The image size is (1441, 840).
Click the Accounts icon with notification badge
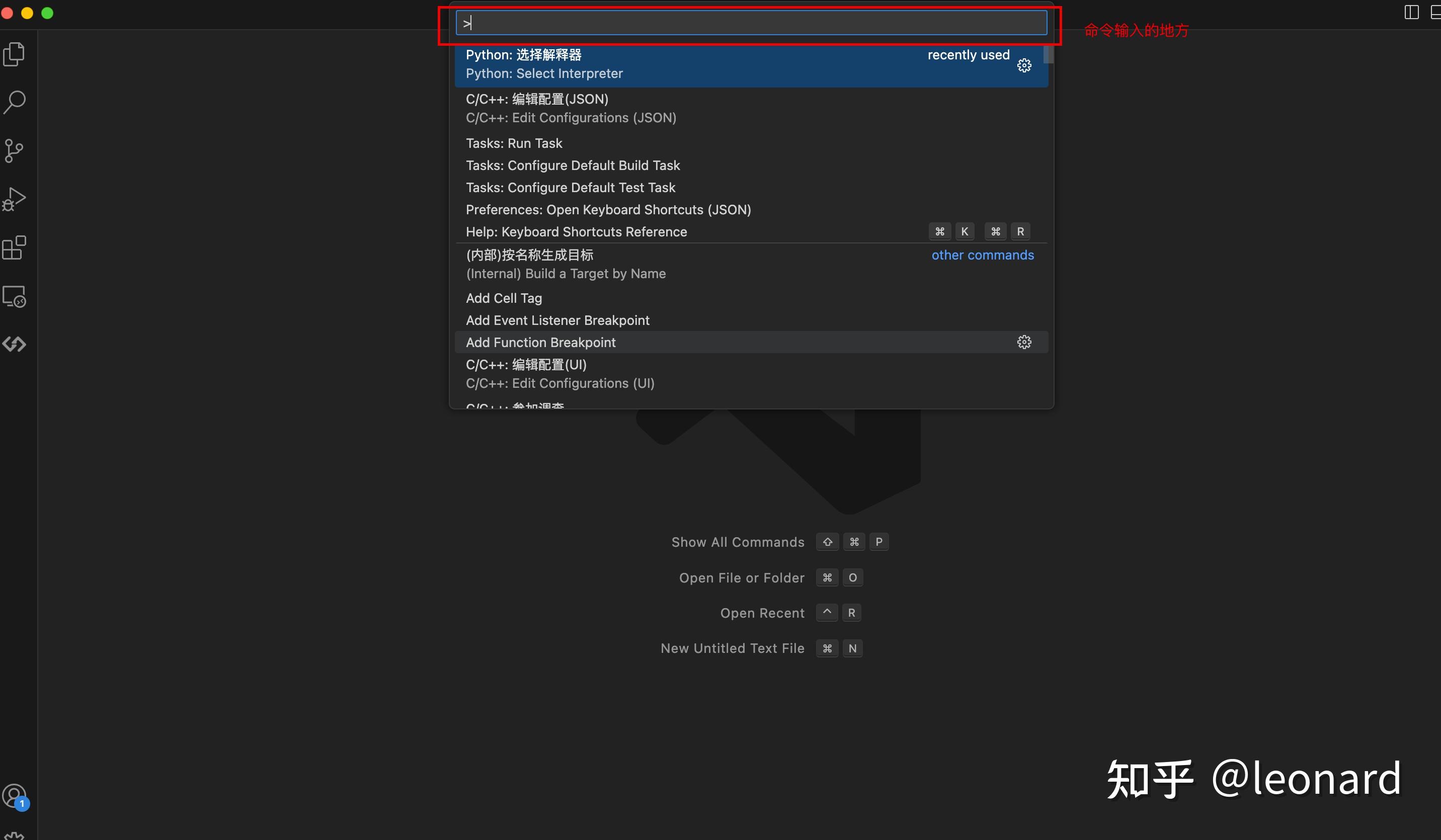[14, 795]
